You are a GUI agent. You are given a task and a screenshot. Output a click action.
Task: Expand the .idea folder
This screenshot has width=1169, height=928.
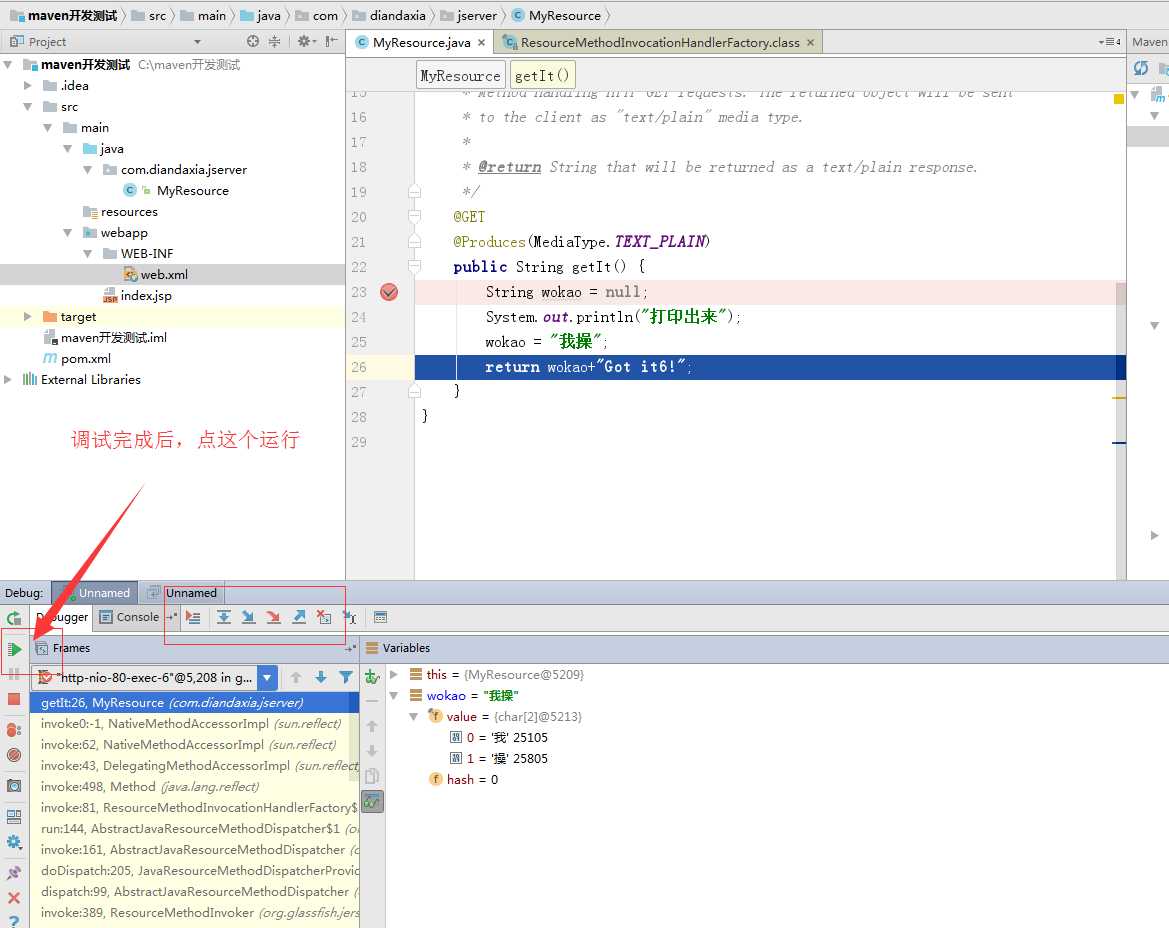coord(28,86)
